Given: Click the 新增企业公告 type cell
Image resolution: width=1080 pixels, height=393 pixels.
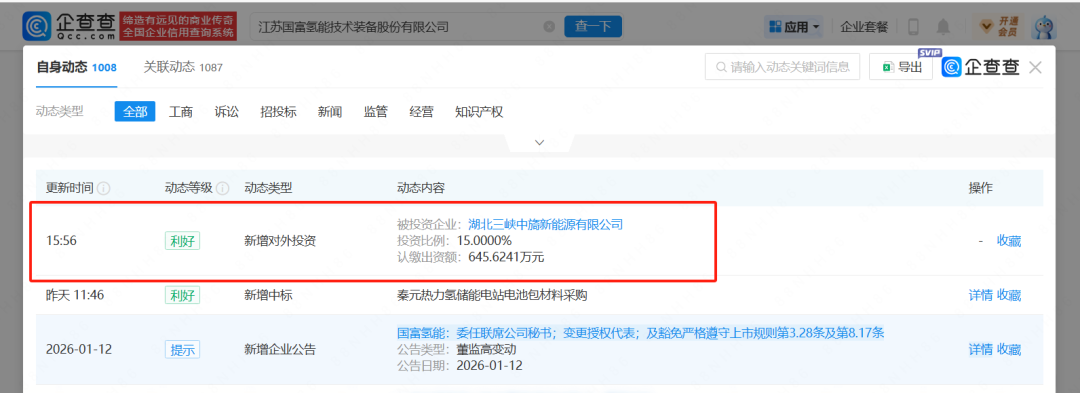Looking at the screenshot, I should 280,350.
